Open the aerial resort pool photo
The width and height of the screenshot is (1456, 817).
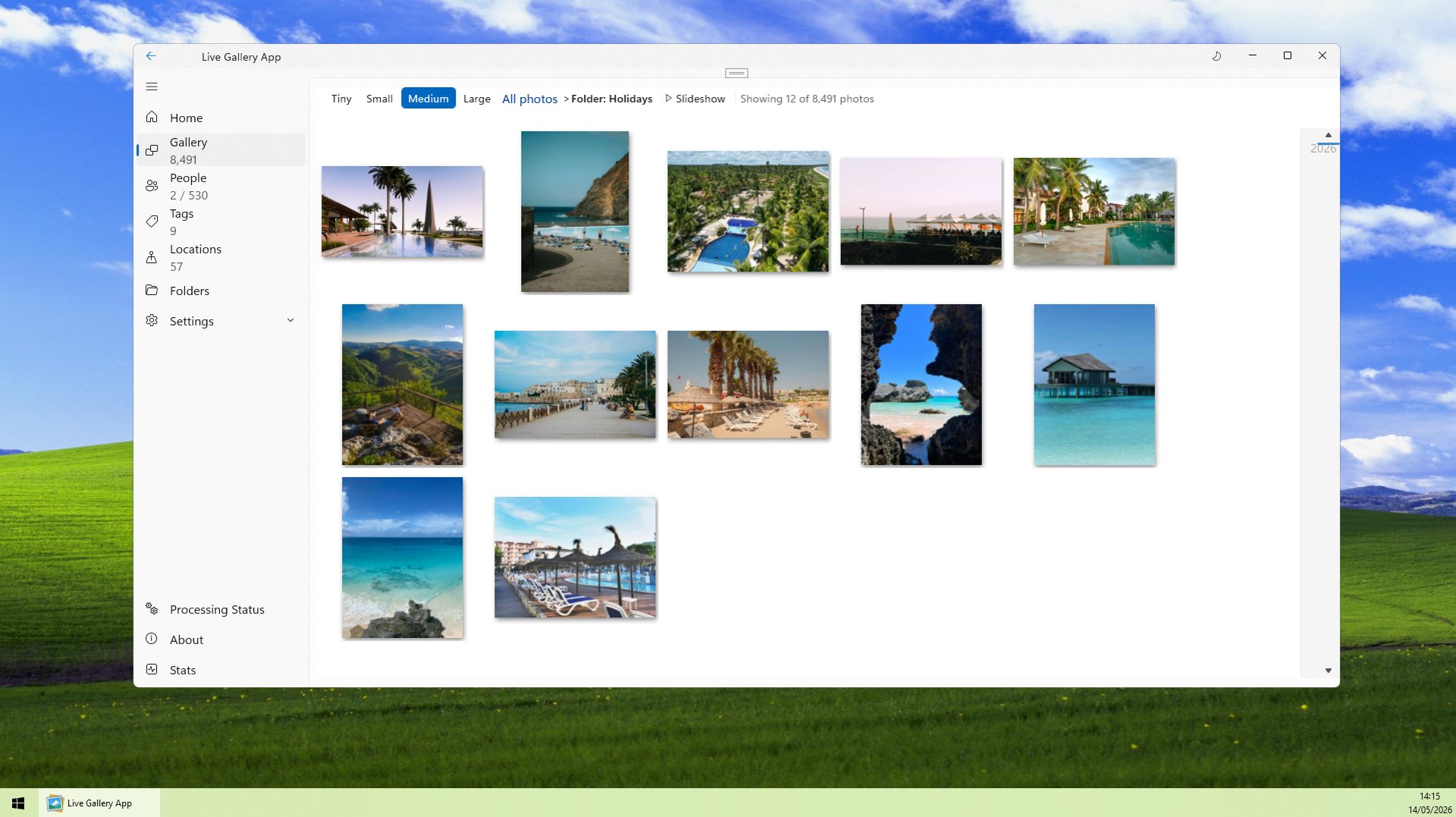point(748,212)
